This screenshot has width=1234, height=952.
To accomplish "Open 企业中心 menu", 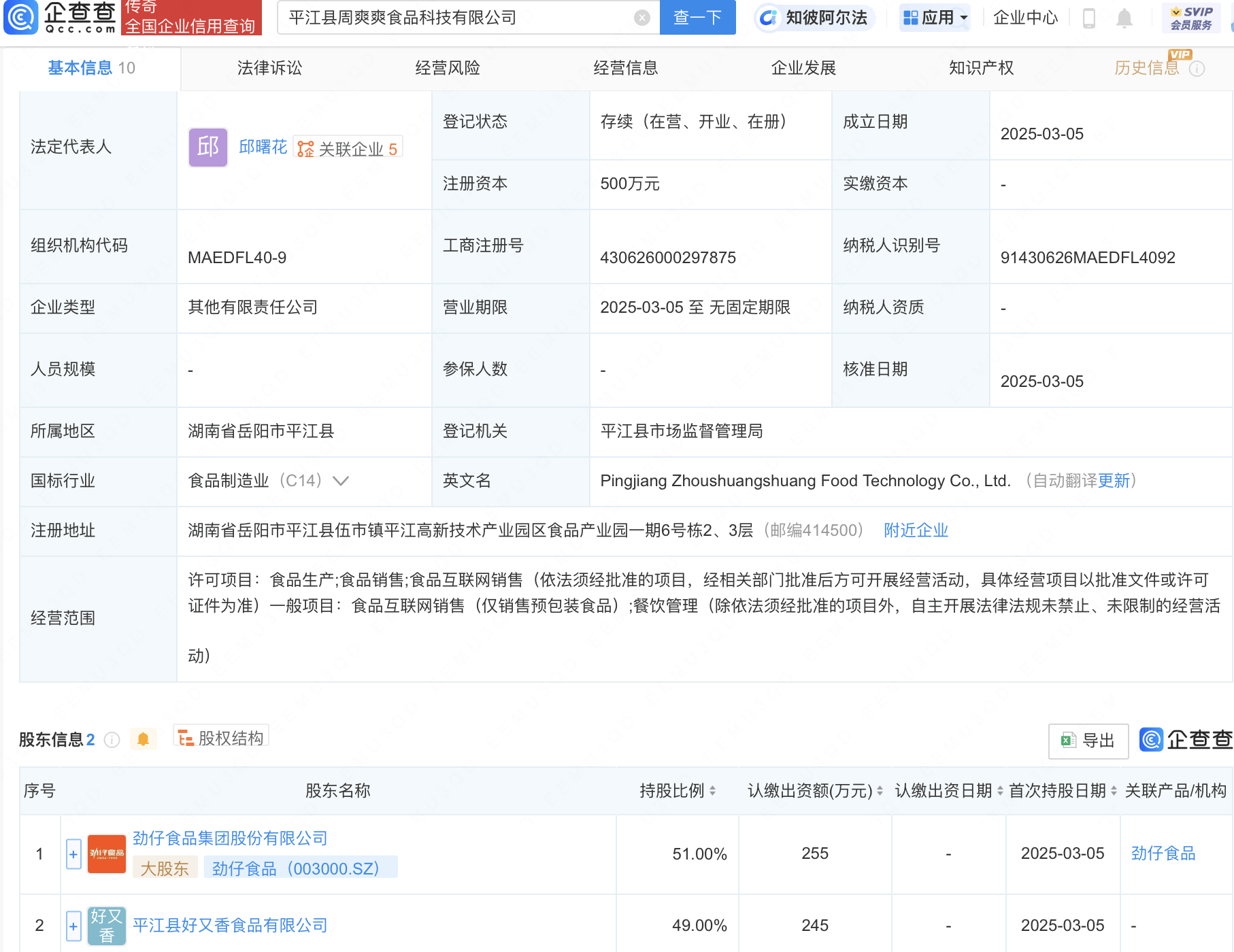I will (1025, 18).
